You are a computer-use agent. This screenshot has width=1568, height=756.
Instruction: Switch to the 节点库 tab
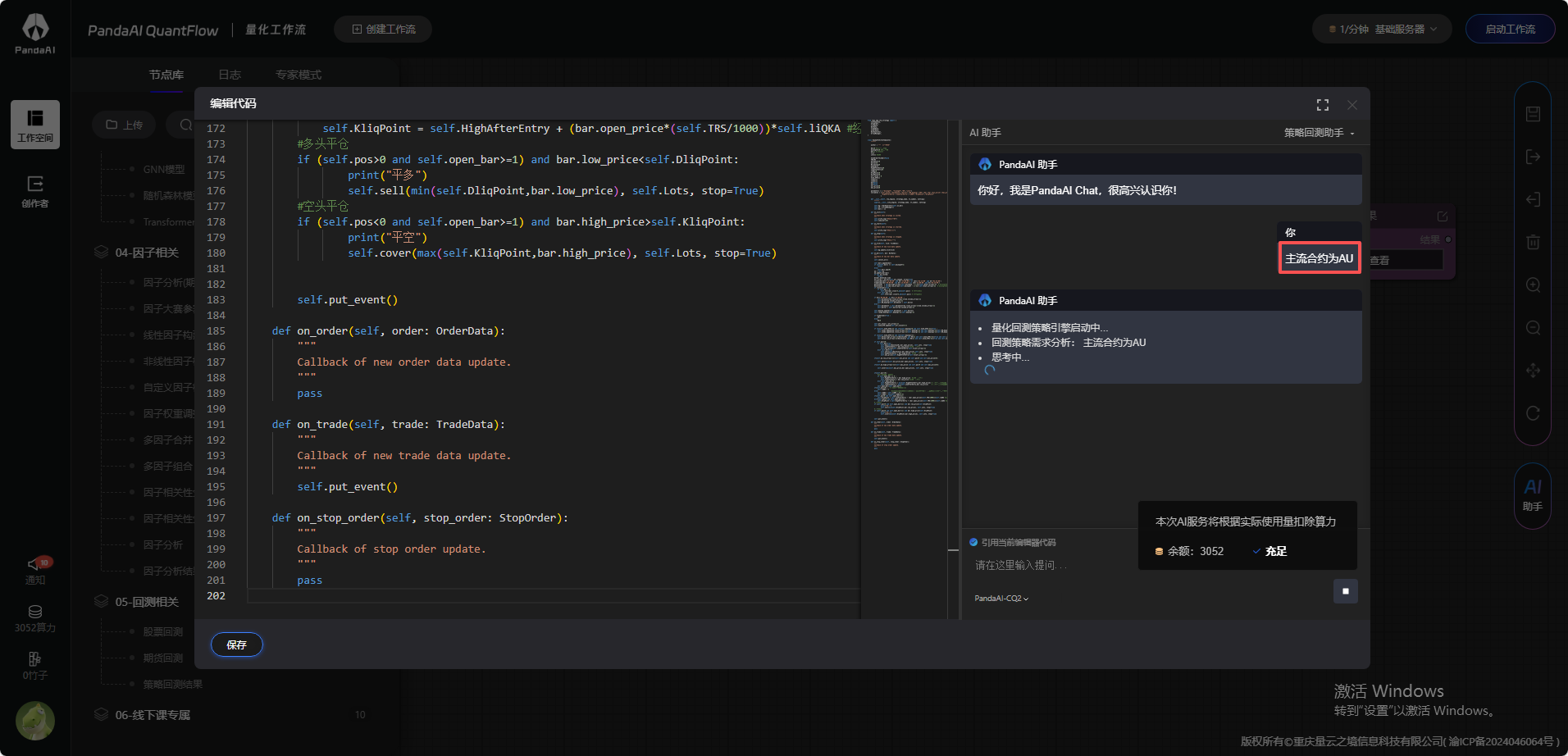point(166,75)
